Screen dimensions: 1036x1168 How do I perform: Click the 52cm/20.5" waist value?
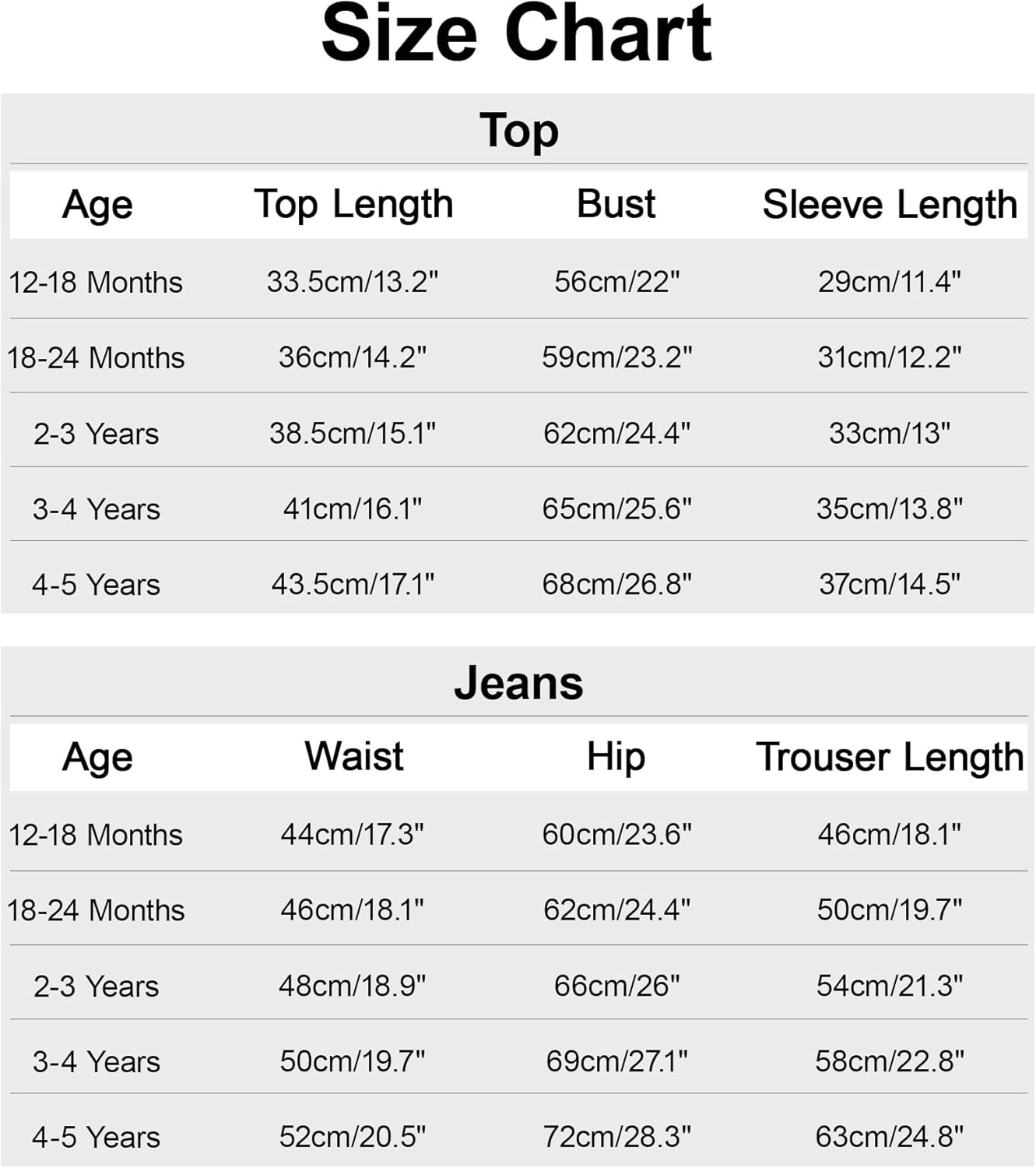click(x=353, y=1137)
